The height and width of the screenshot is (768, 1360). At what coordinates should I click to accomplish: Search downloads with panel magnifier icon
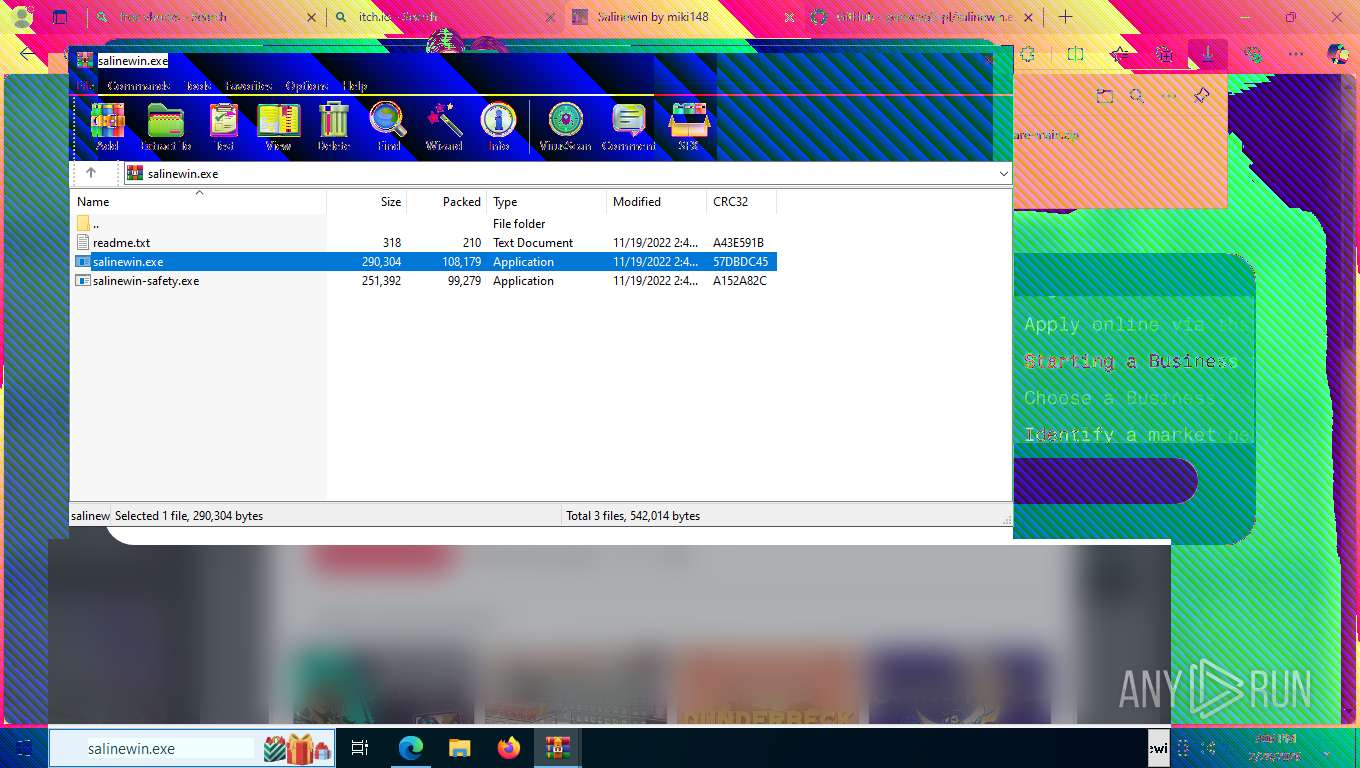tap(1137, 96)
